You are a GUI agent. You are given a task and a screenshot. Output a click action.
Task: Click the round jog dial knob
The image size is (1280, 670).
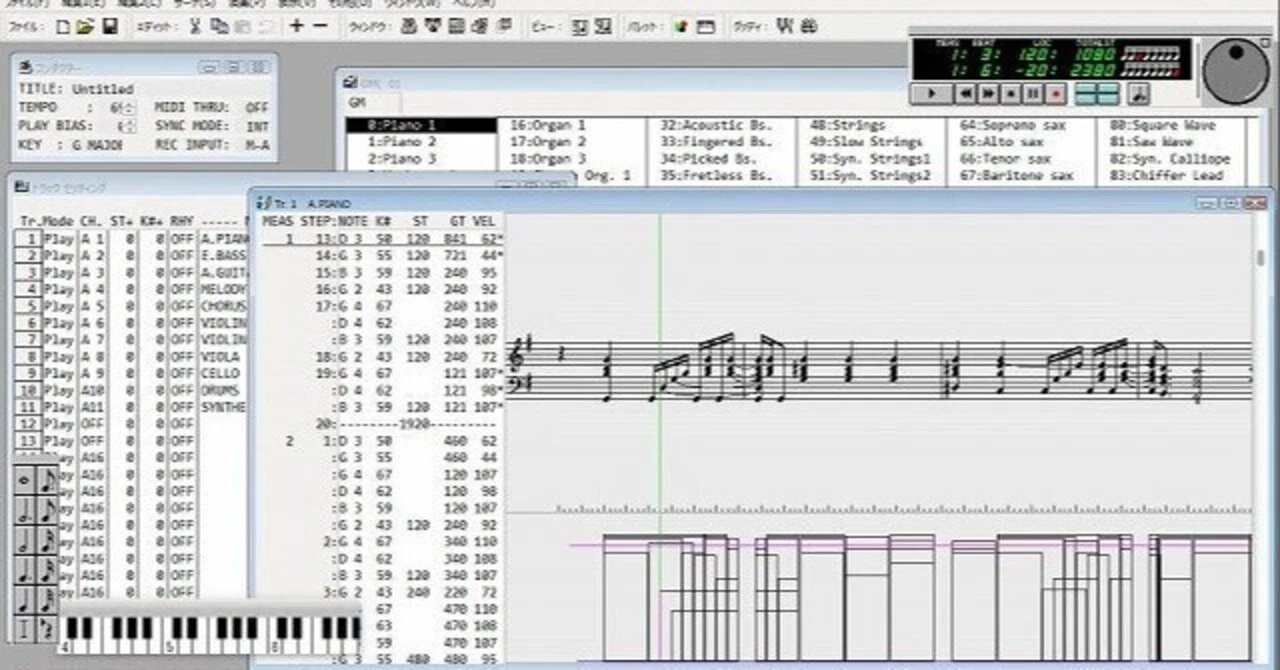1235,71
